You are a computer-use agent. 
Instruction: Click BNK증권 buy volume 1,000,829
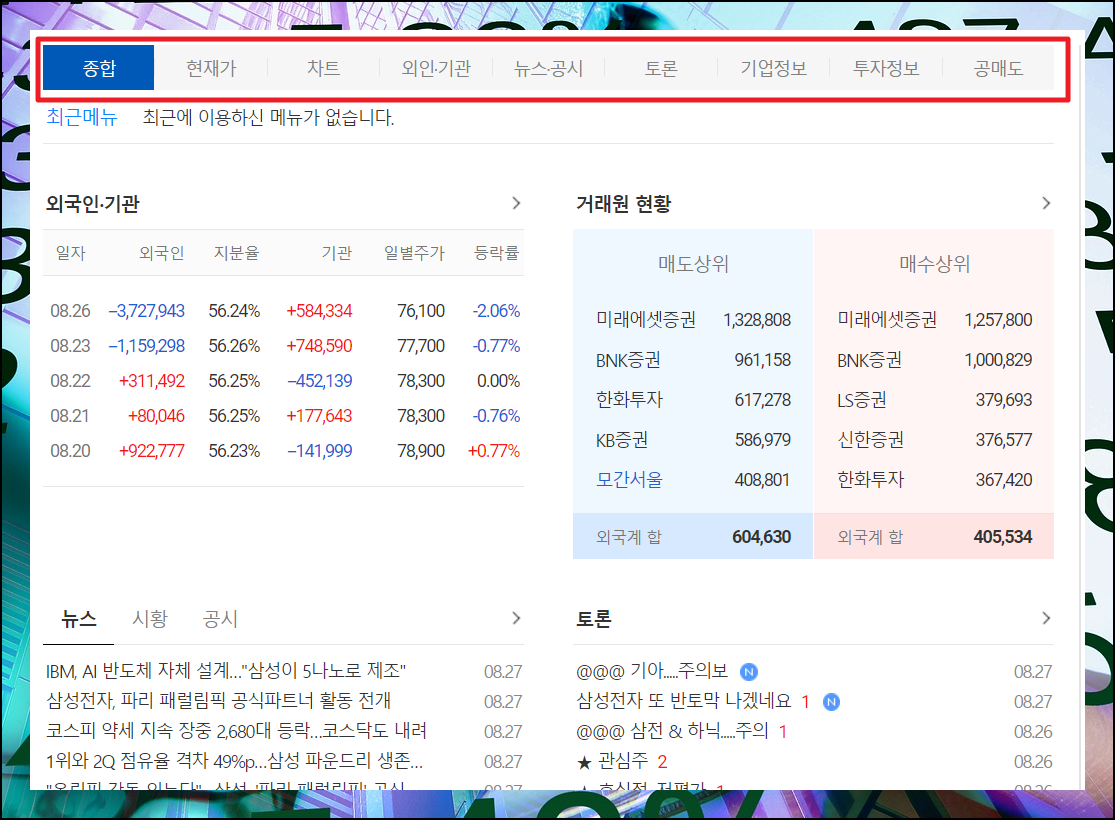coord(998,360)
